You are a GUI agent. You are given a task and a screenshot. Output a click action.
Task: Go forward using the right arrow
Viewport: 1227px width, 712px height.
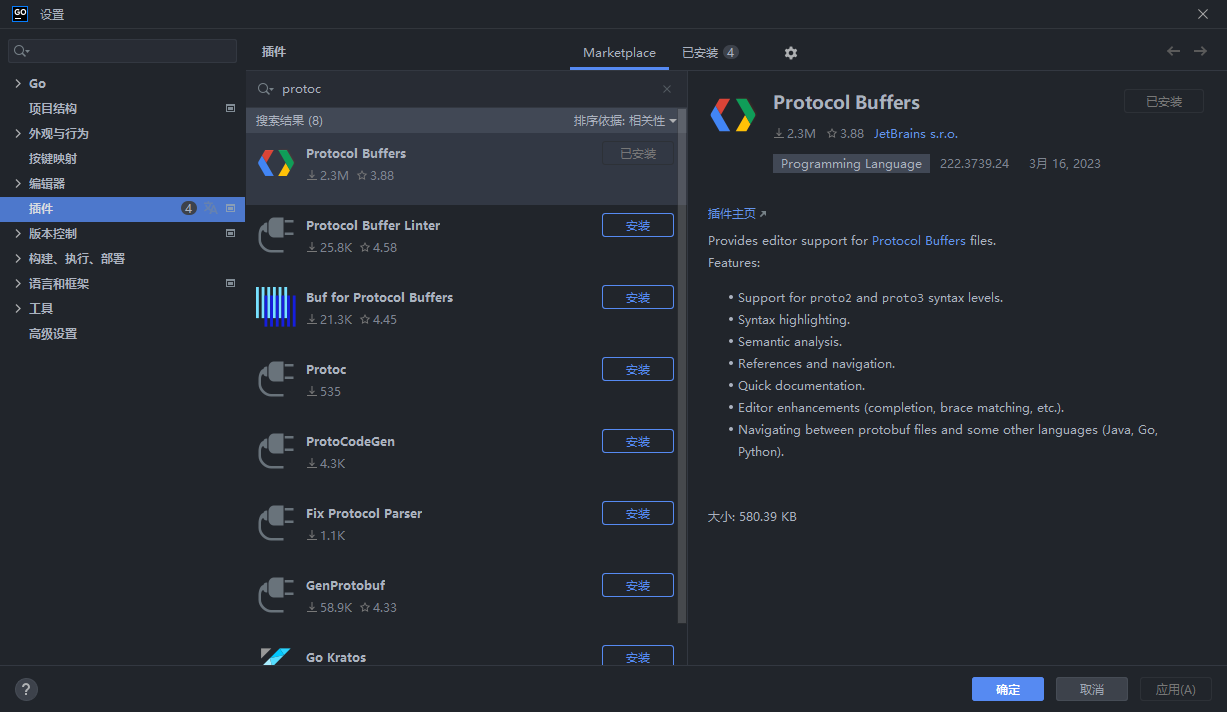pyautogui.click(x=1200, y=51)
